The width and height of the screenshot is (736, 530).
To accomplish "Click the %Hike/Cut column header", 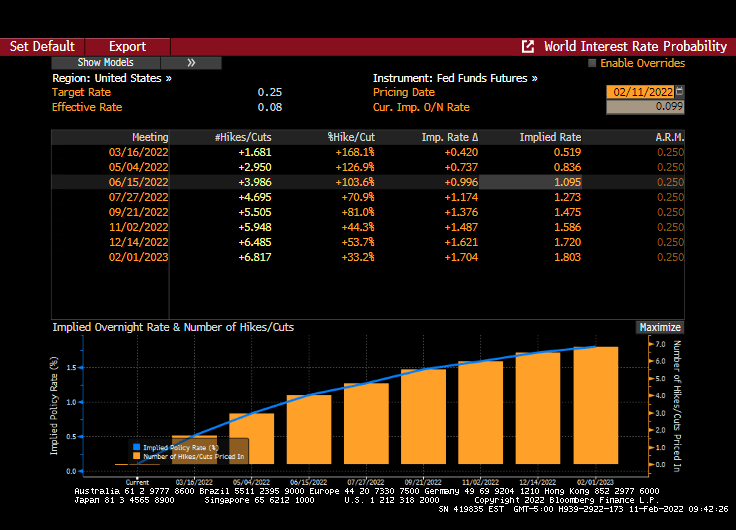I will click(350, 137).
